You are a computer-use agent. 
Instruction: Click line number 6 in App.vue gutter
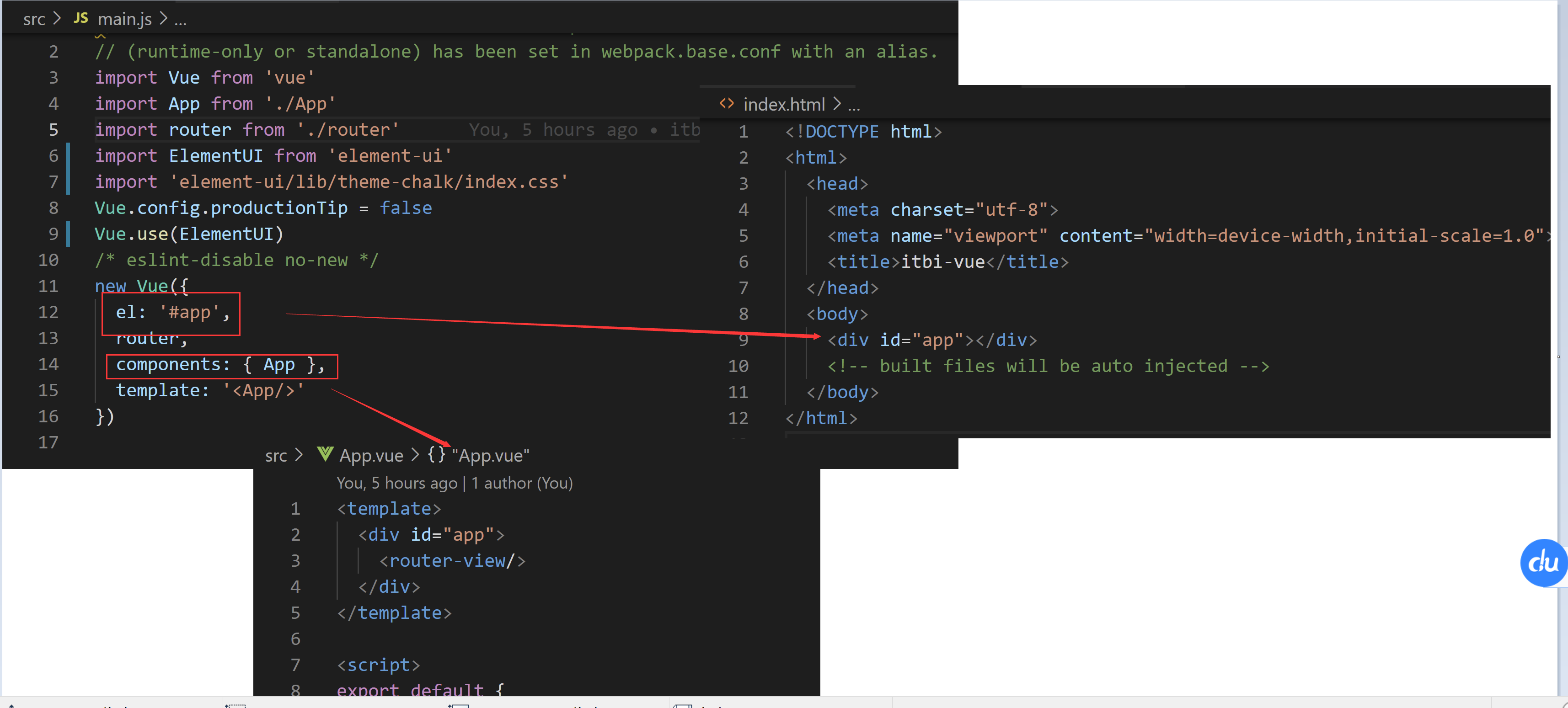pyautogui.click(x=295, y=639)
